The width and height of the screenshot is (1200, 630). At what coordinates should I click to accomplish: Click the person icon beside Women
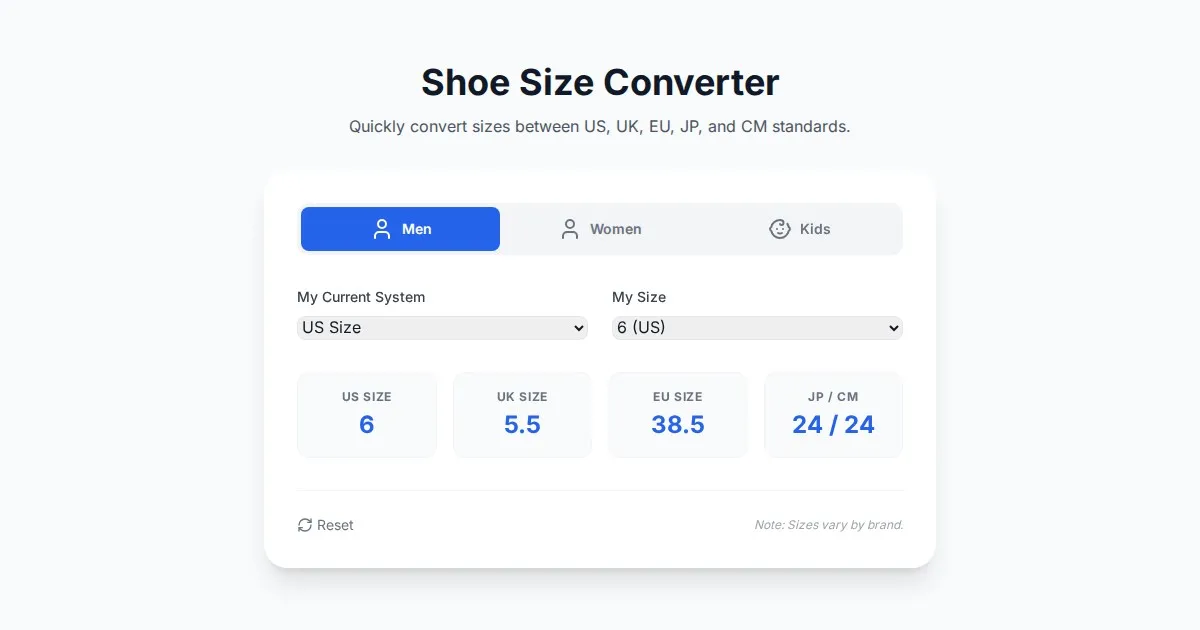click(x=570, y=229)
